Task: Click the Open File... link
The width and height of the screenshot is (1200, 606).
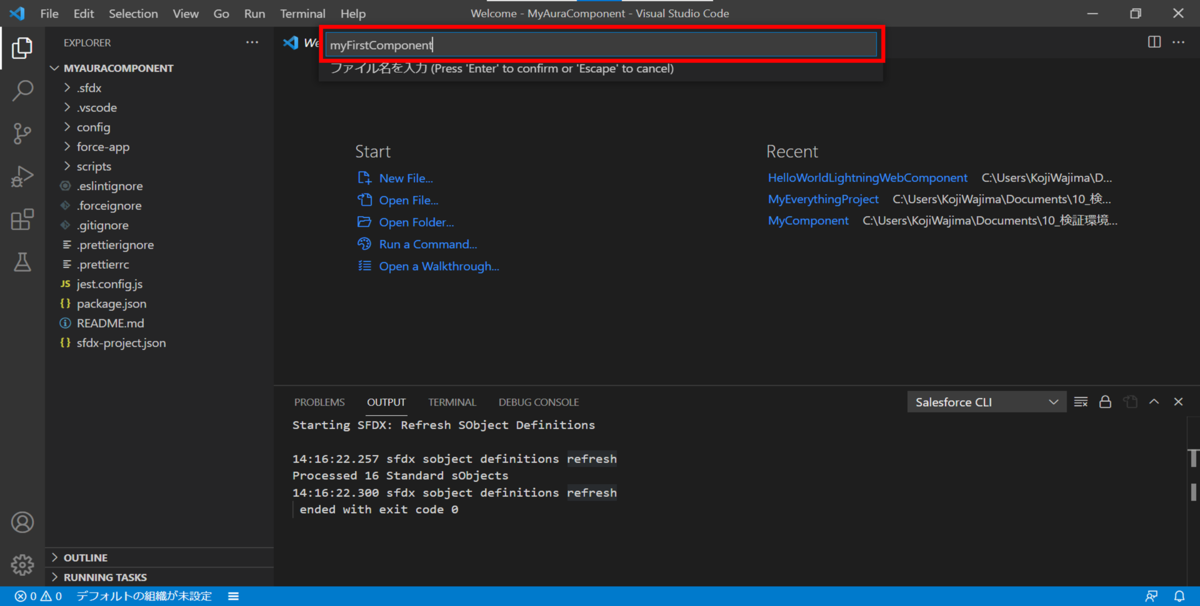Action: click(x=408, y=200)
